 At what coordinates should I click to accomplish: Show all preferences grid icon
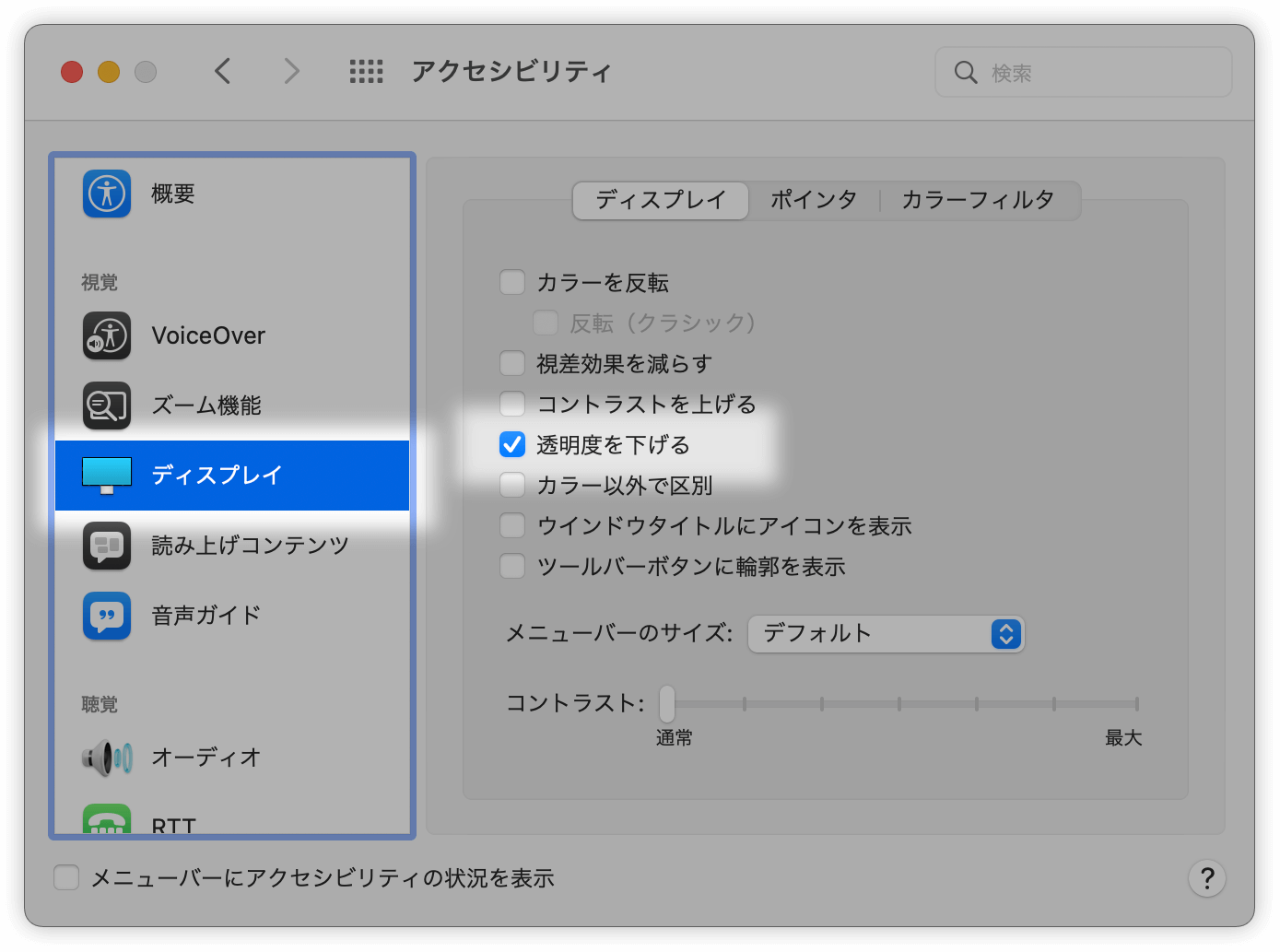point(366,71)
